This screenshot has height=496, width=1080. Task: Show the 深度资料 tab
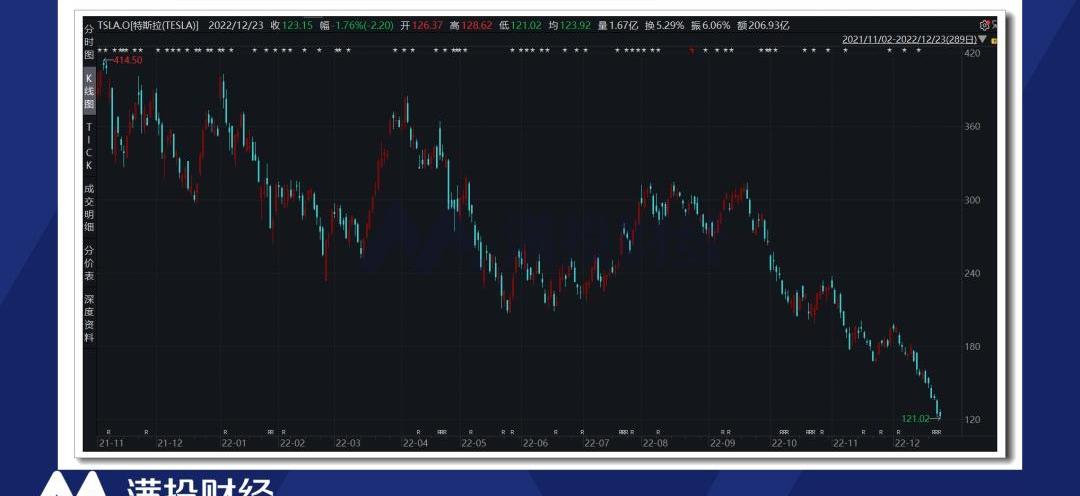[89, 318]
